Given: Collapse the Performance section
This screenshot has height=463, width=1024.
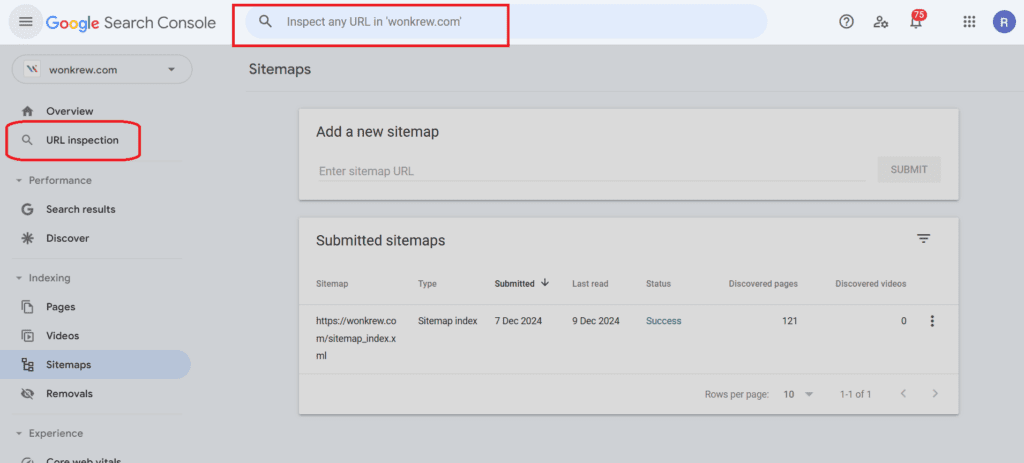Looking at the screenshot, I should point(55,180).
